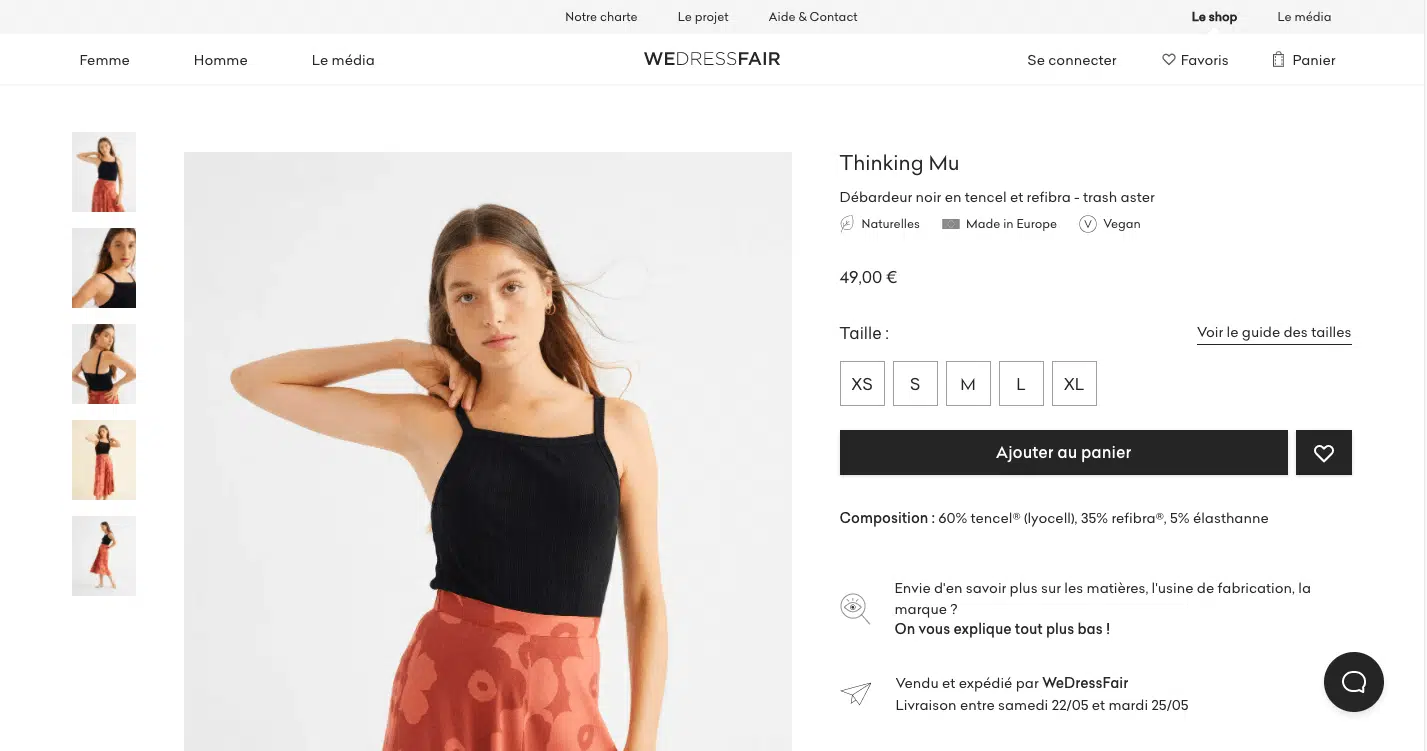Open the chat support bubble
1427x751 pixels.
(x=1353, y=682)
